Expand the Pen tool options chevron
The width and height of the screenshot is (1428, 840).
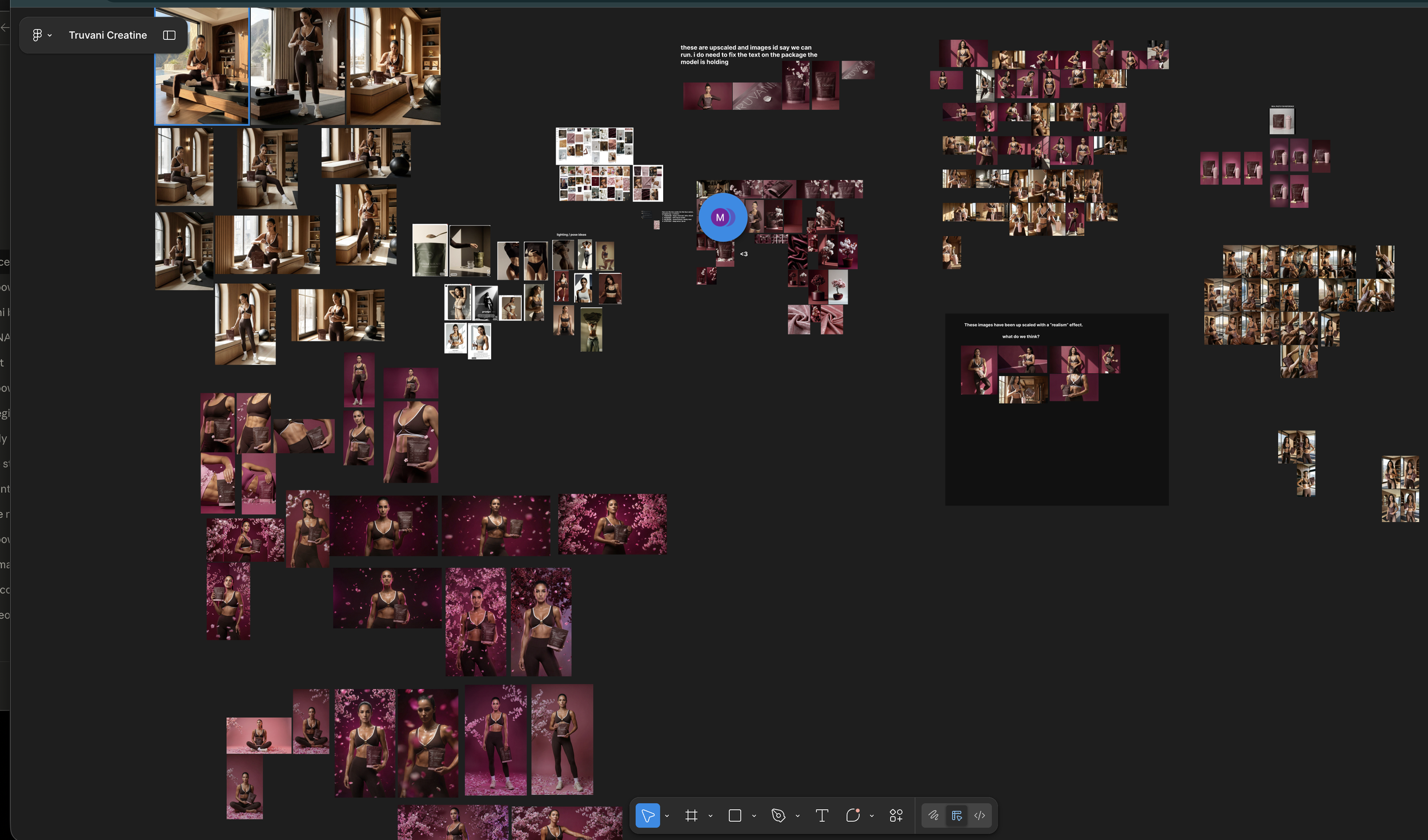pos(797,816)
